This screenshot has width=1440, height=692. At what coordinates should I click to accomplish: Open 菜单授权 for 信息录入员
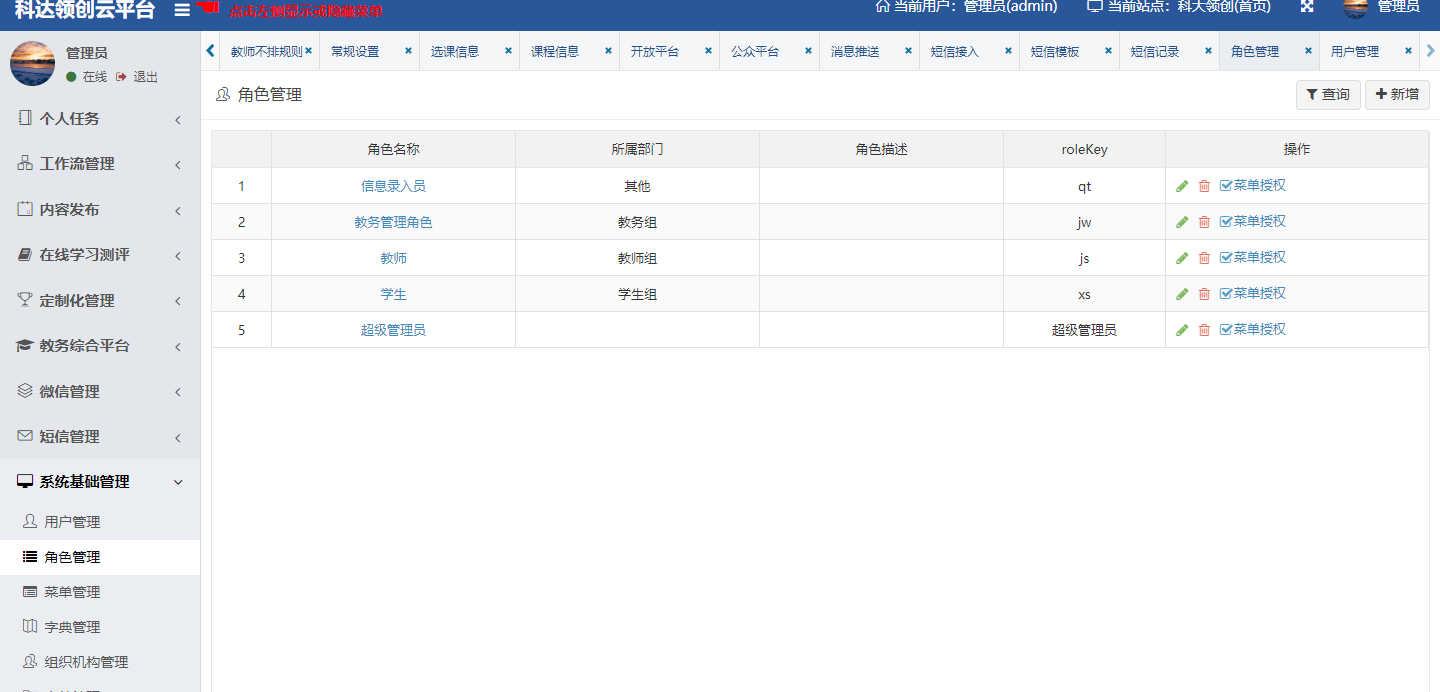1253,185
